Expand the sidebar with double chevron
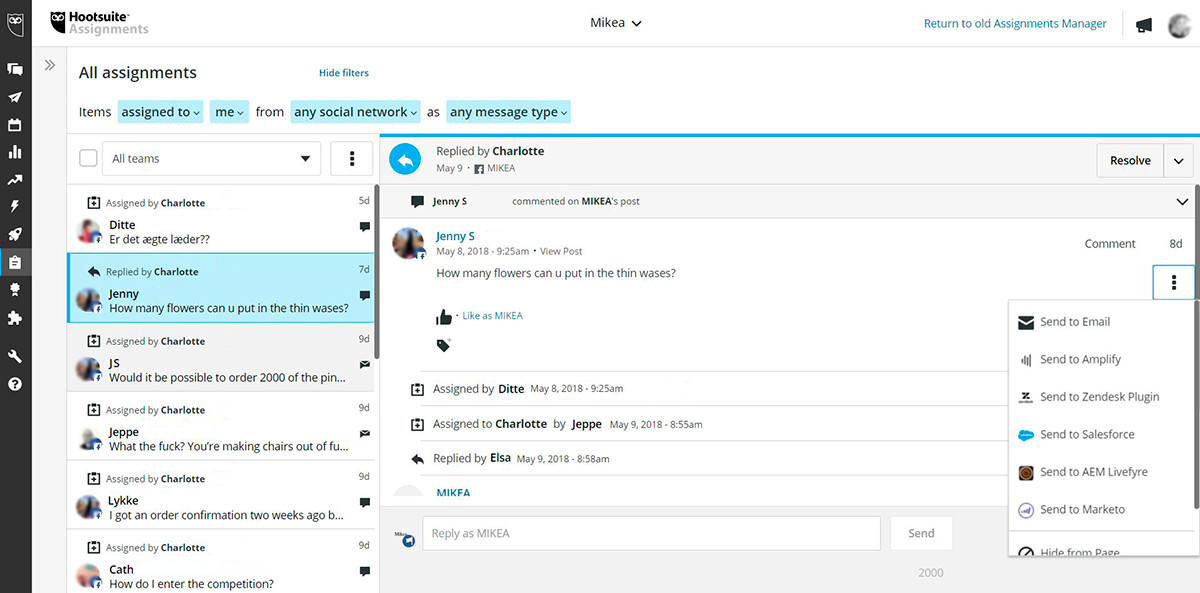This screenshot has width=1200, height=593. [x=50, y=65]
